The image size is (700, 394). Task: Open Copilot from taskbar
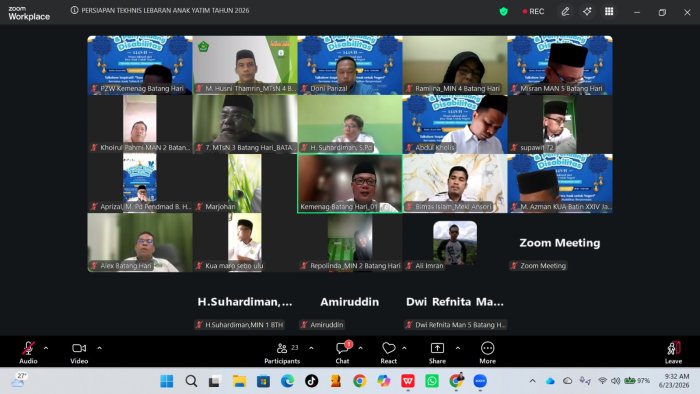tap(383, 381)
